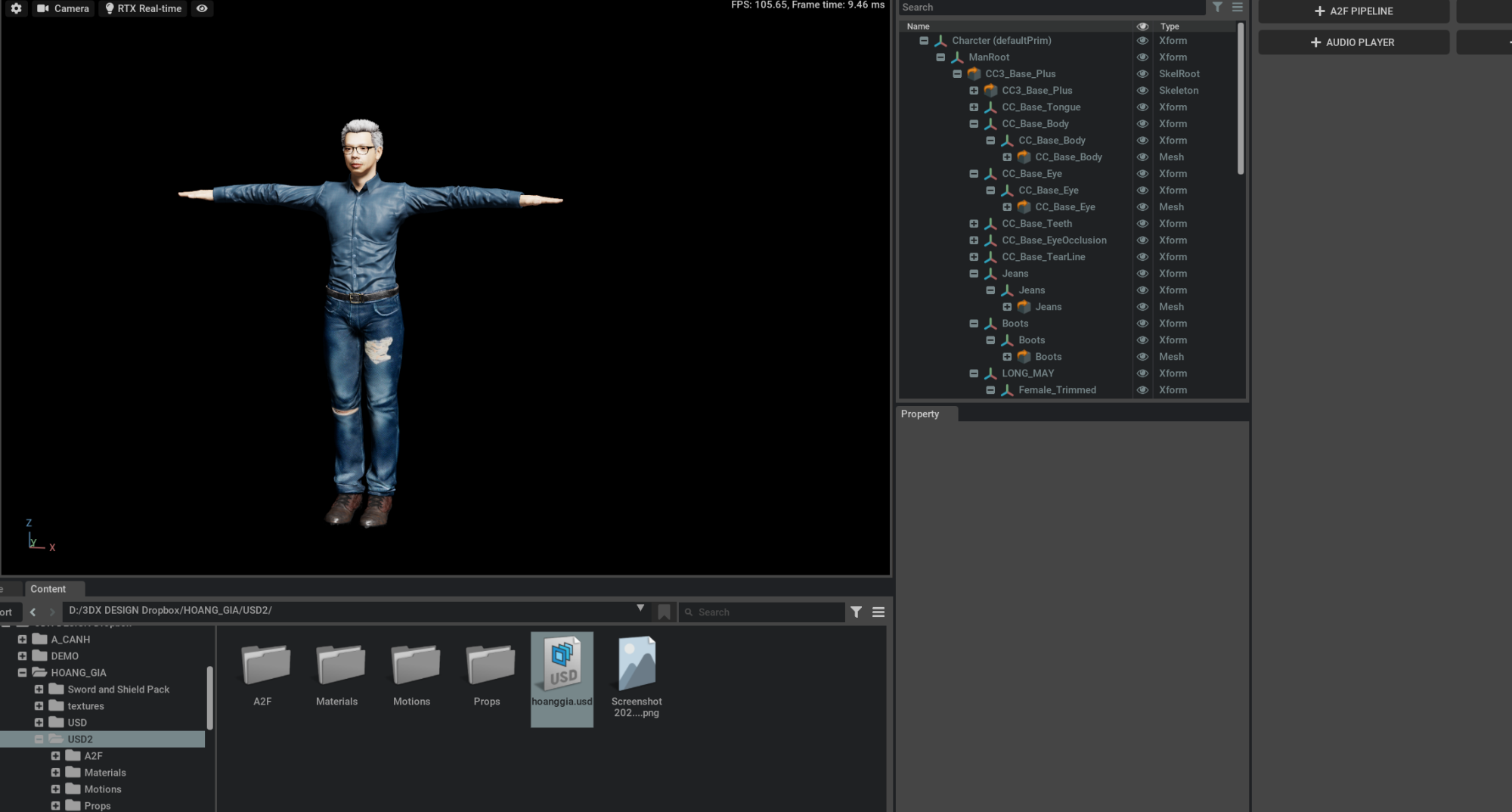Image resolution: width=1512 pixels, height=812 pixels.
Task: Hide the CC3_Base_Plus SkelRoot
Action: pos(1142,74)
